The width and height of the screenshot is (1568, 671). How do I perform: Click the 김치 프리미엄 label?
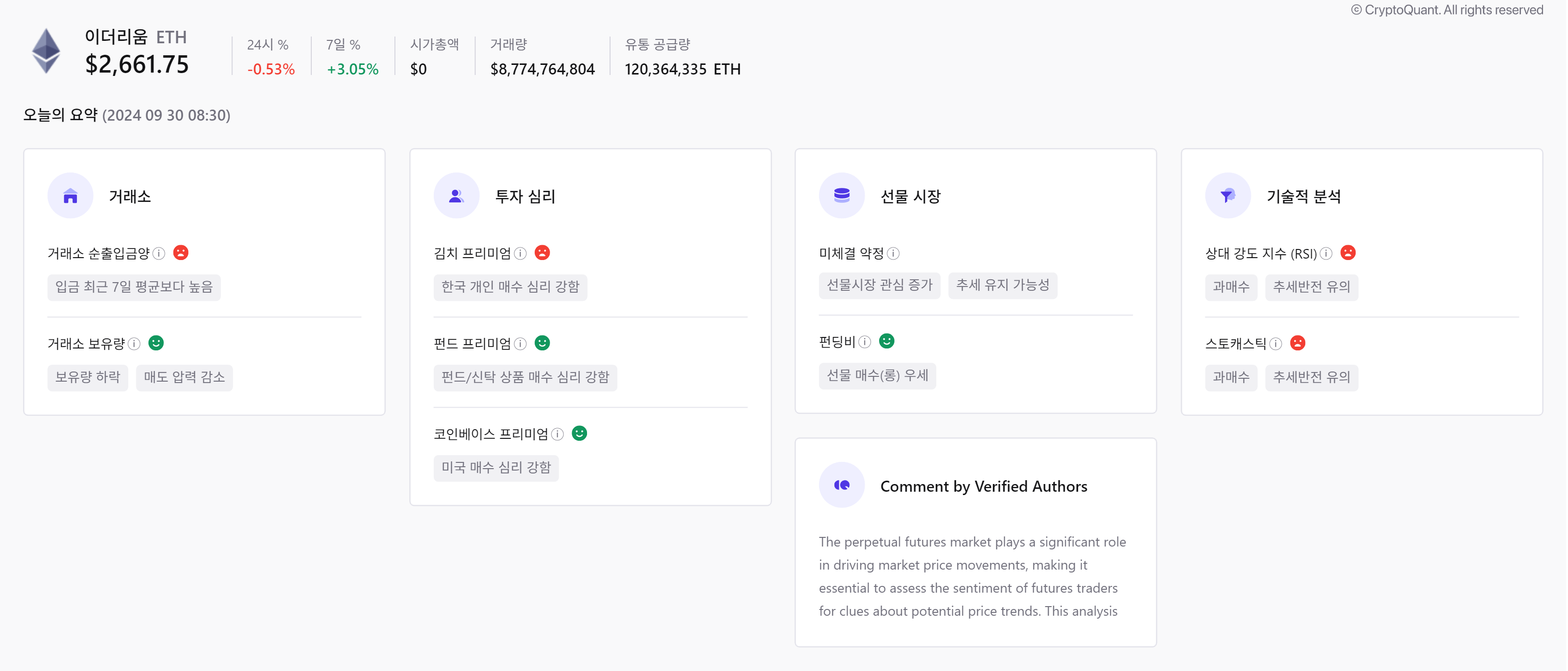pyautogui.click(x=472, y=253)
